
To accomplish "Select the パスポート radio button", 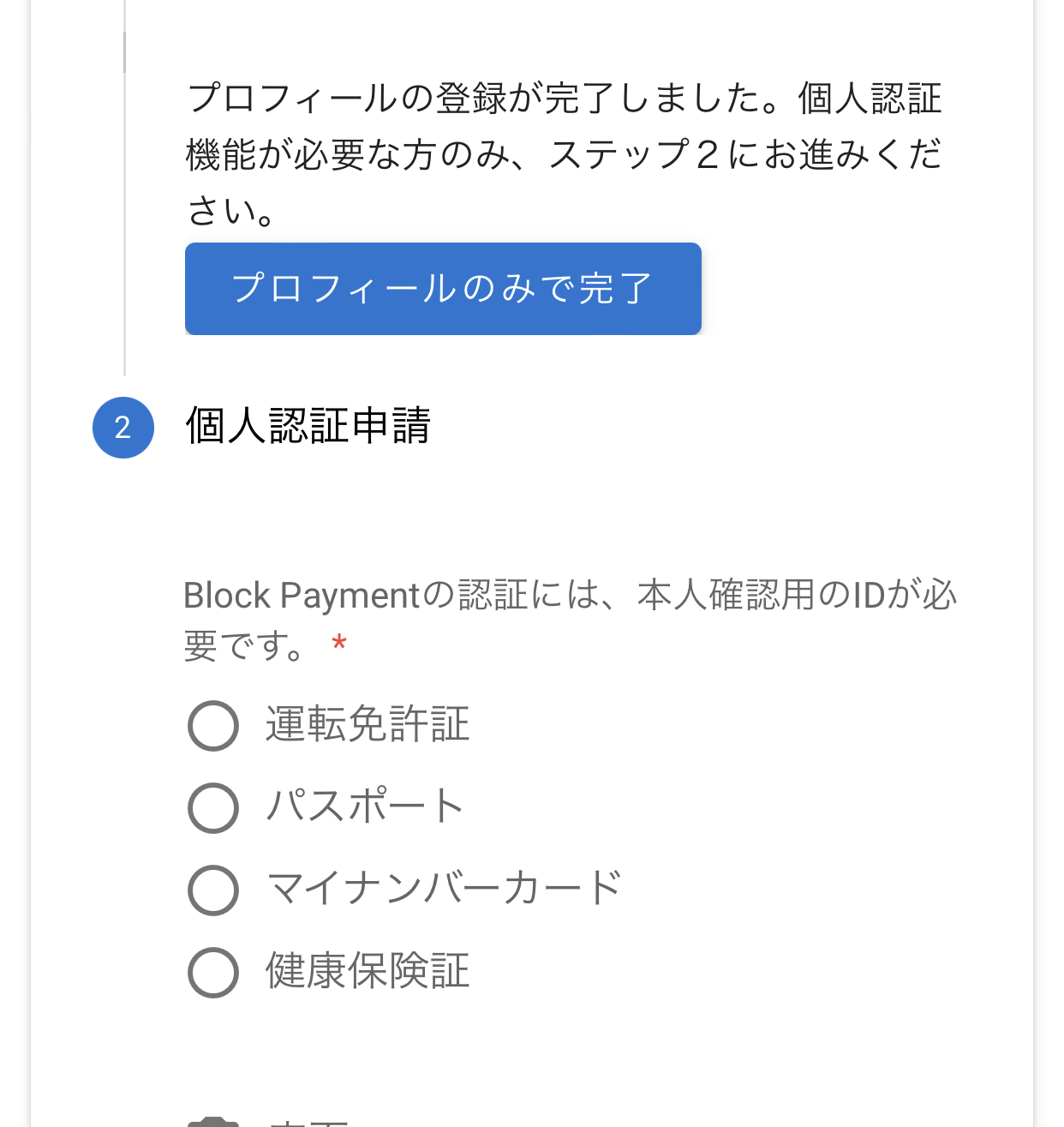I will tap(212, 808).
